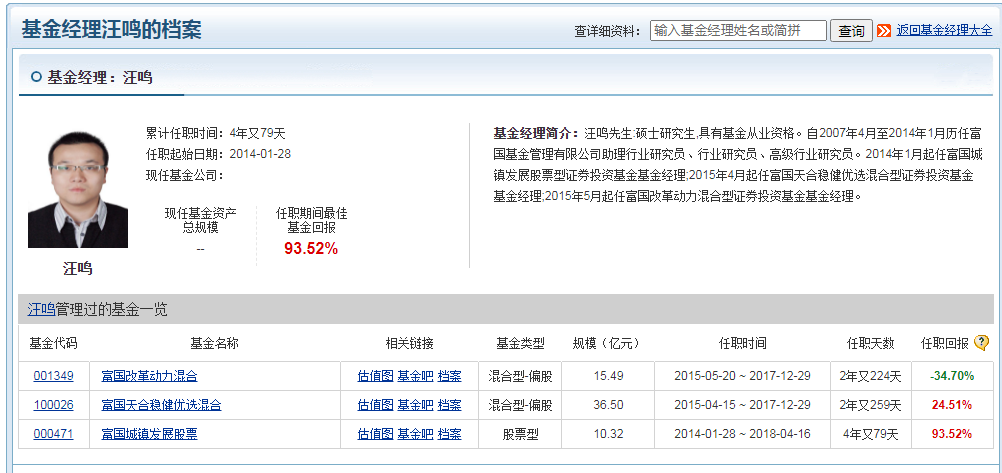1002x473 pixels.
Task: Click the question mark help icon
Action: tap(981, 343)
